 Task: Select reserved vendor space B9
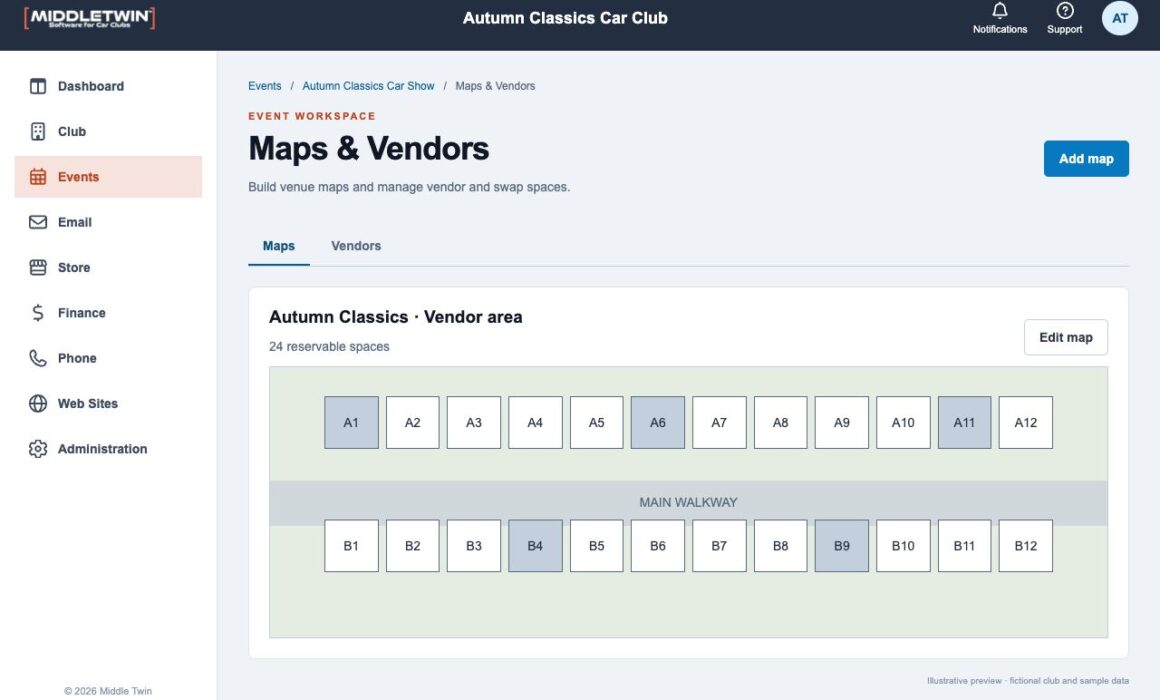click(842, 546)
